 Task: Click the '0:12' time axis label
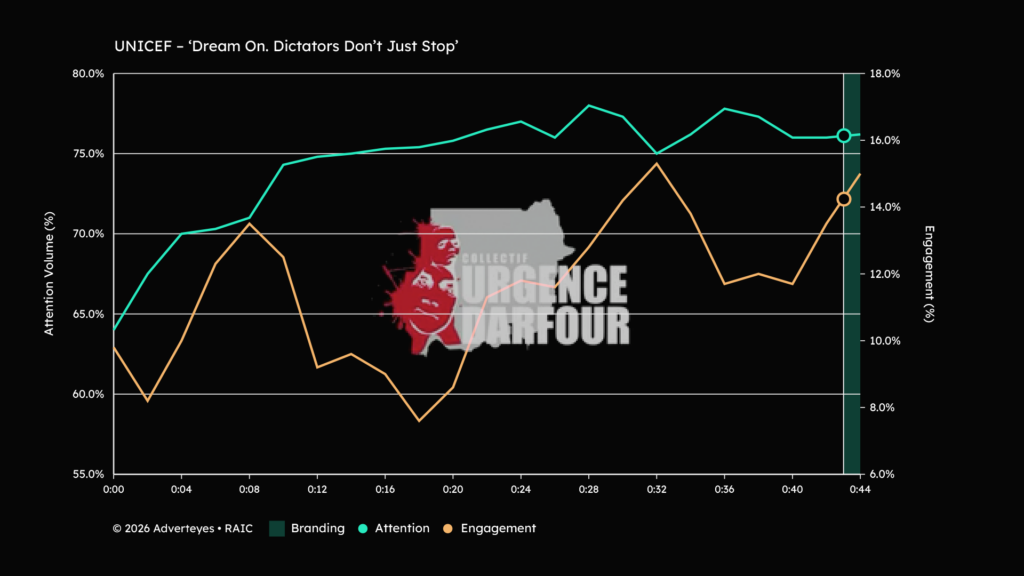(317, 489)
